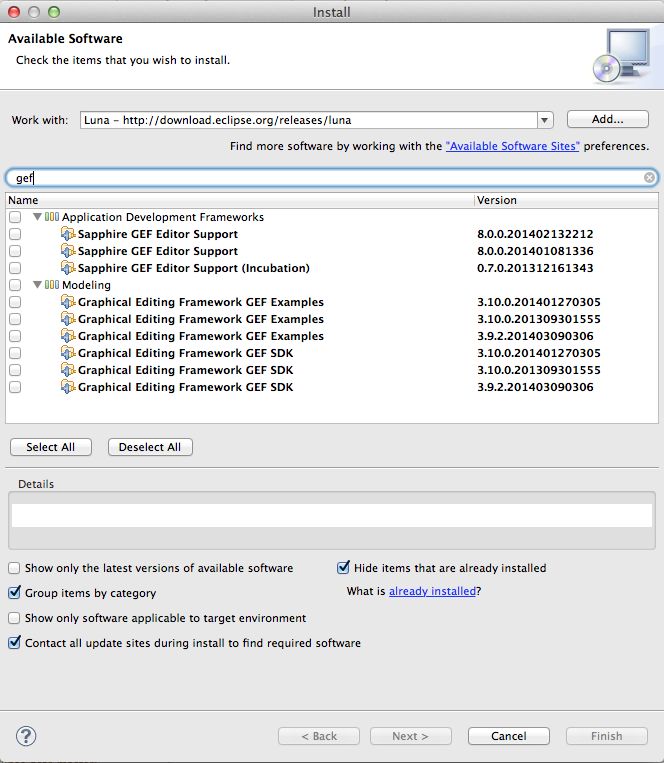Click the Sapphire GEF Editor Support 8.0.0.201402132212 feature icon

(x=68, y=234)
